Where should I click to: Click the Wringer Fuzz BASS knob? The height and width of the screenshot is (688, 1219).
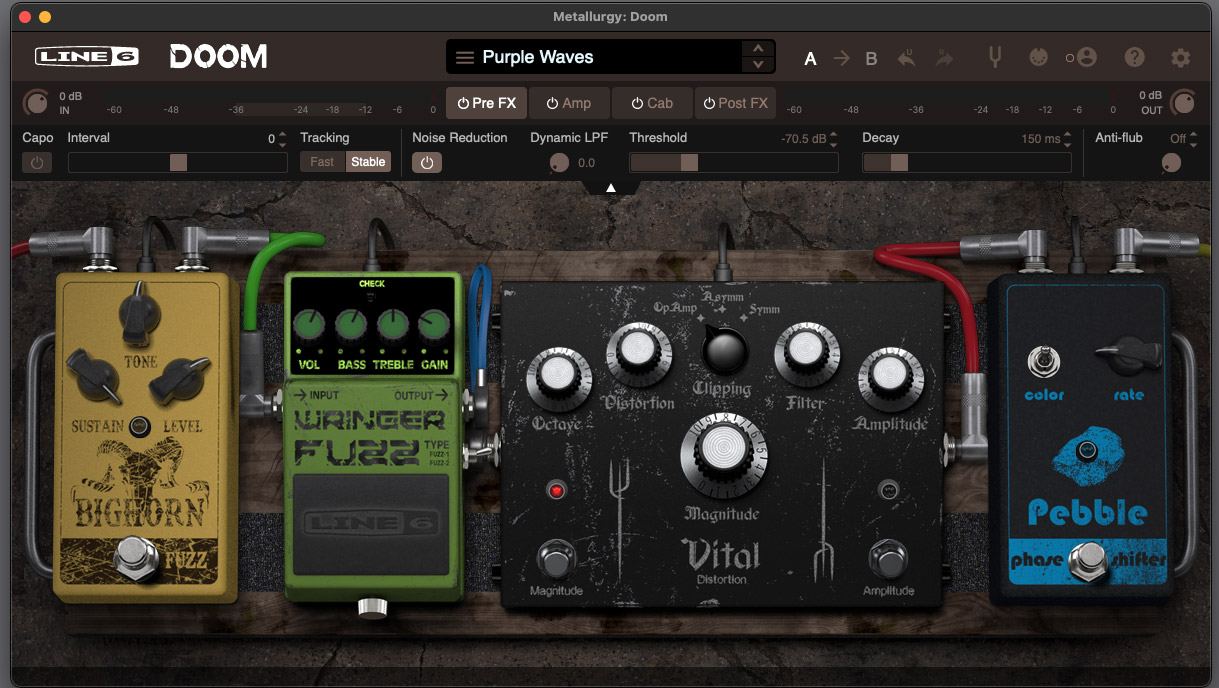[352, 324]
